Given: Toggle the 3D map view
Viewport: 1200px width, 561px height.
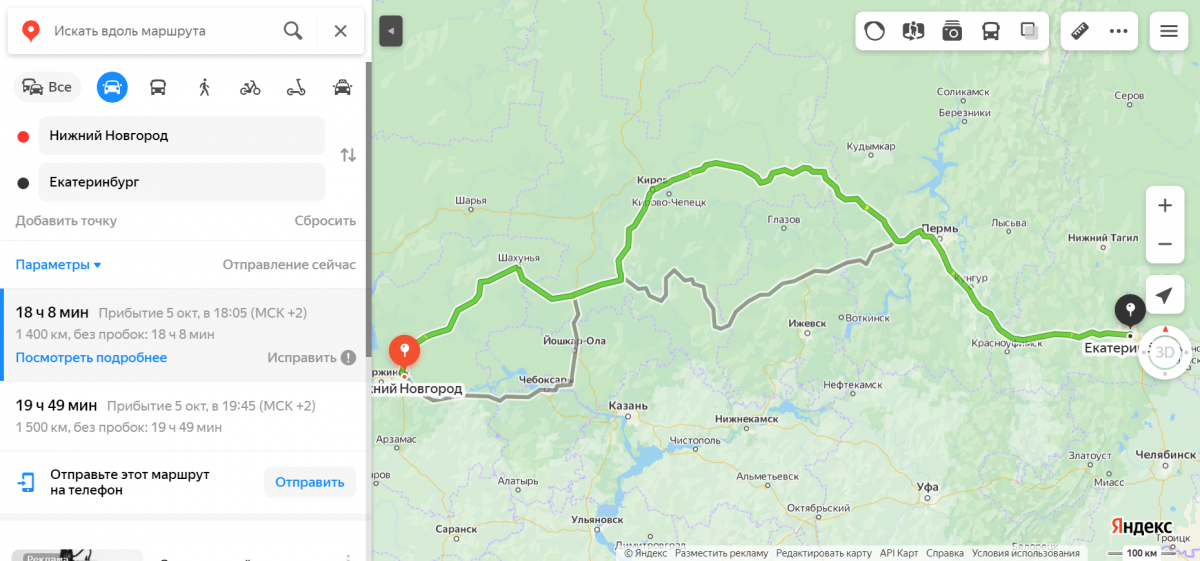Looking at the screenshot, I should tap(1164, 352).
